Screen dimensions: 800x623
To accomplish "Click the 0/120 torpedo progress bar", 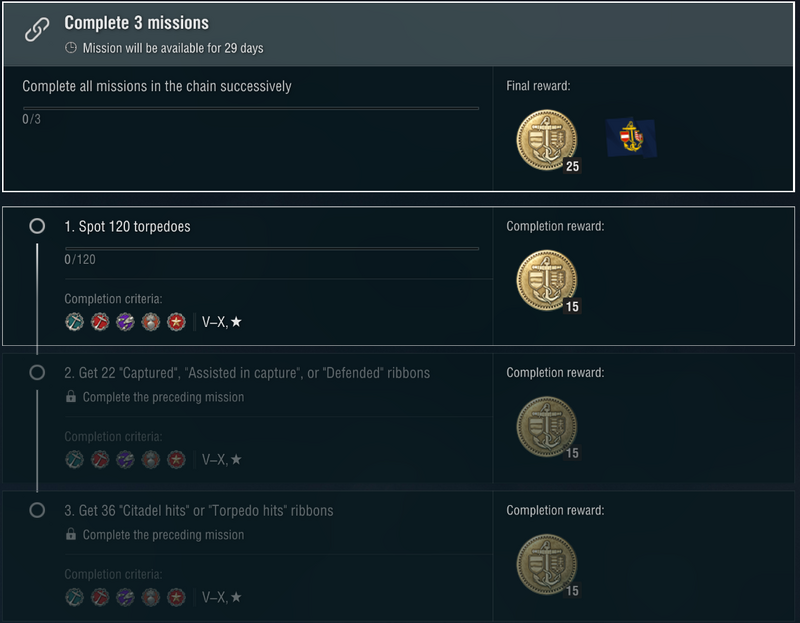I will (x=271, y=248).
